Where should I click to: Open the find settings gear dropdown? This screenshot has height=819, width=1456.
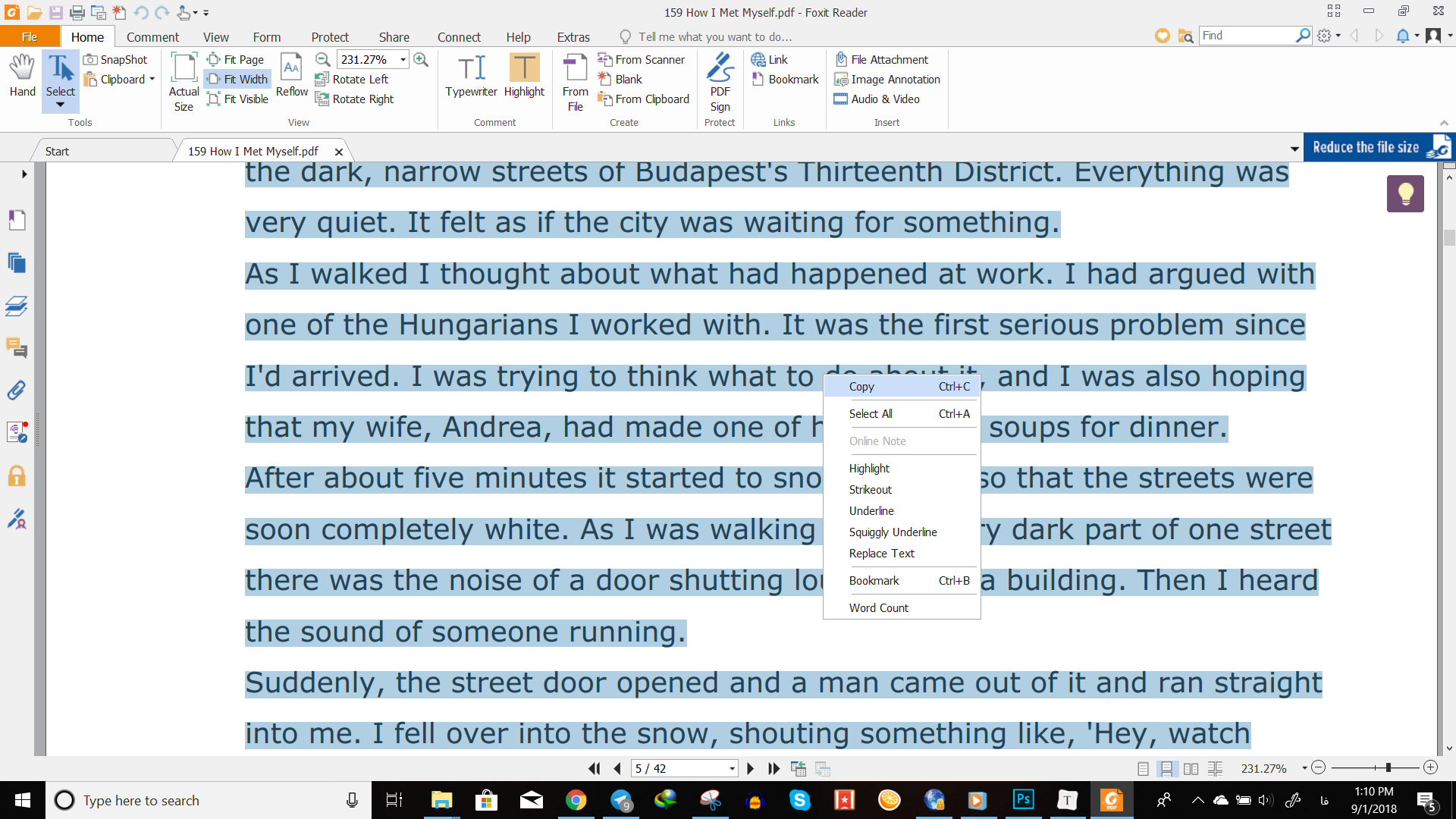tap(1329, 36)
